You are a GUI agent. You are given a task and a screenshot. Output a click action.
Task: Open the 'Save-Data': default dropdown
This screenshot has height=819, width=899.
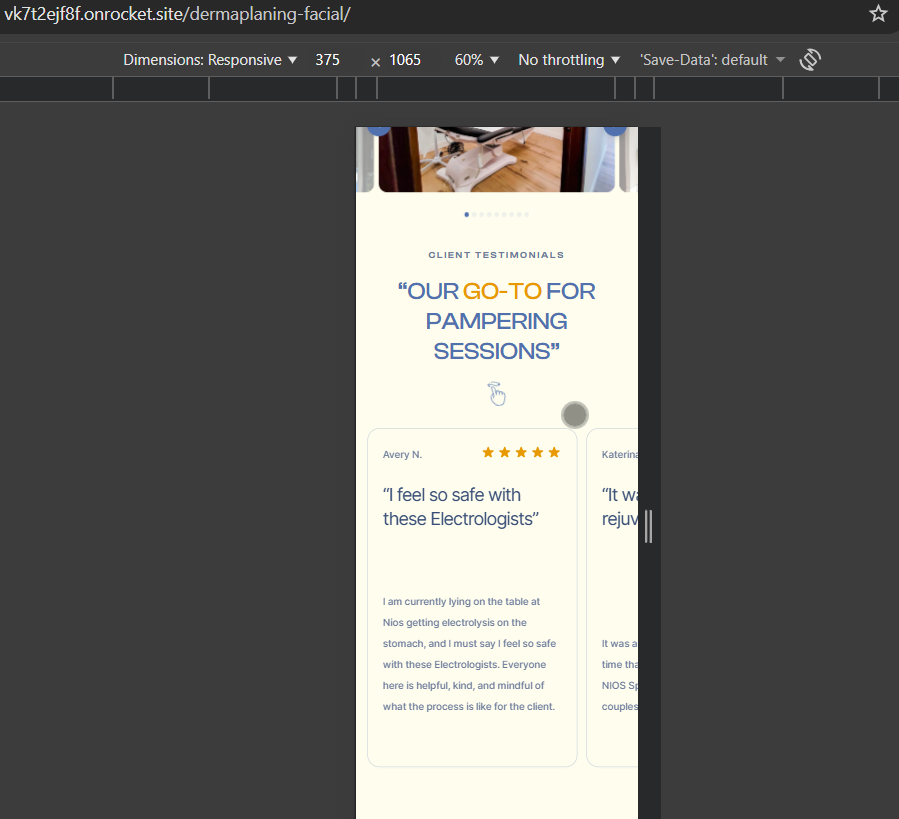pyautogui.click(x=712, y=60)
